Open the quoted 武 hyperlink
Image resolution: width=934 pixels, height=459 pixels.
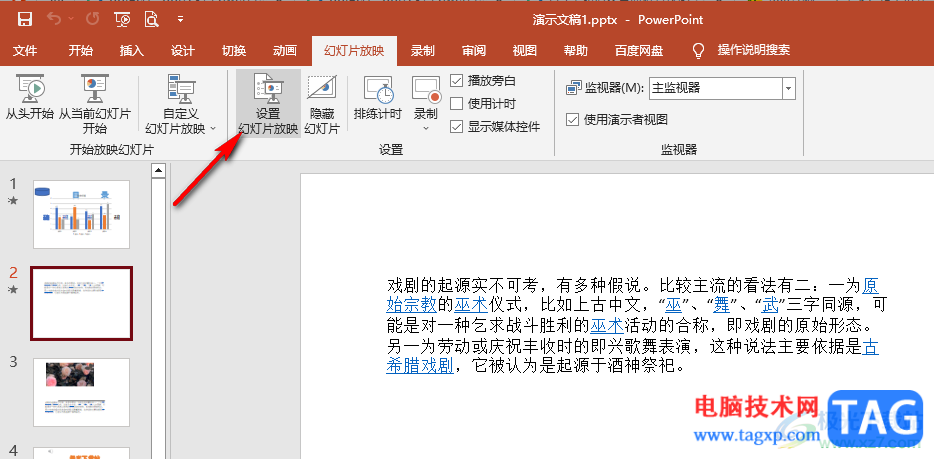pos(770,305)
